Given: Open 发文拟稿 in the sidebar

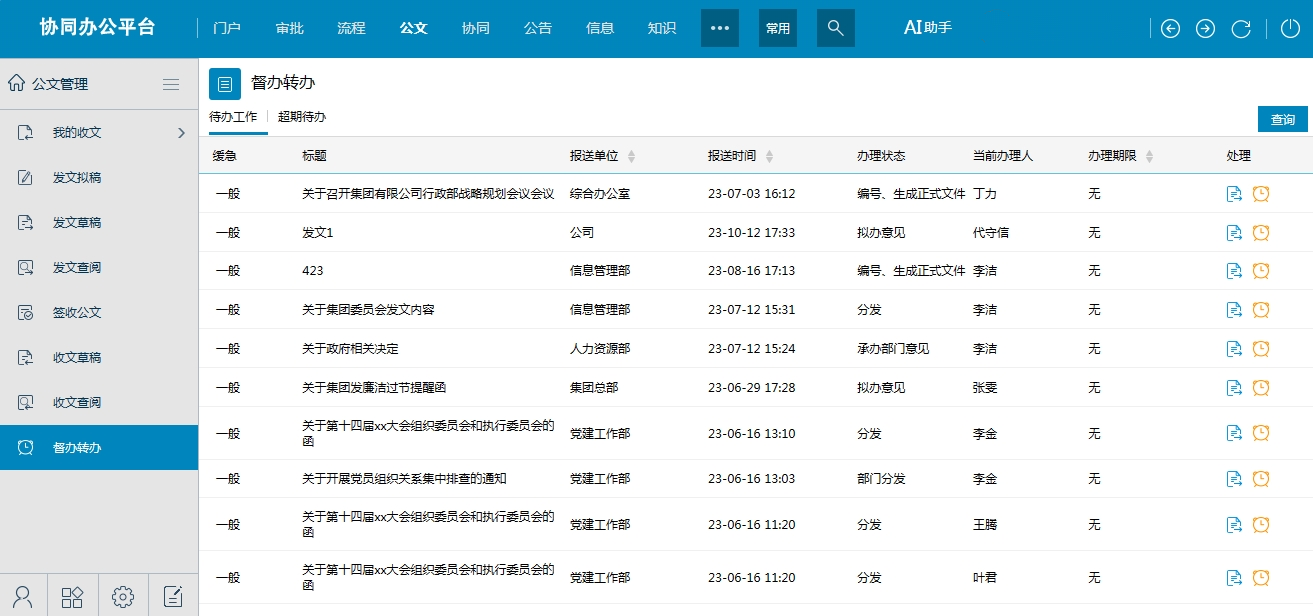Looking at the screenshot, I should click(77, 178).
